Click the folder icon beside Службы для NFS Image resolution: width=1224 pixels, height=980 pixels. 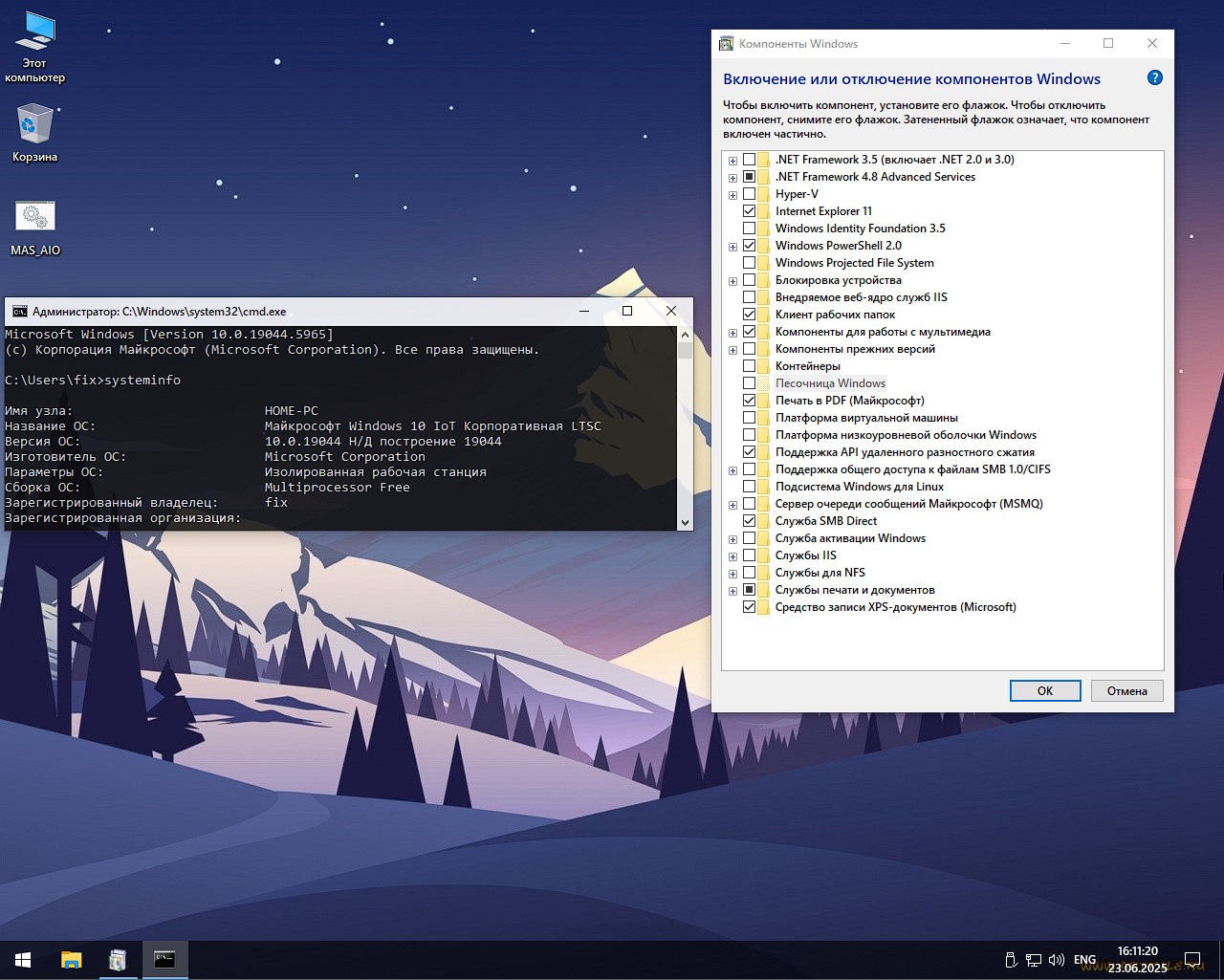[x=764, y=573]
